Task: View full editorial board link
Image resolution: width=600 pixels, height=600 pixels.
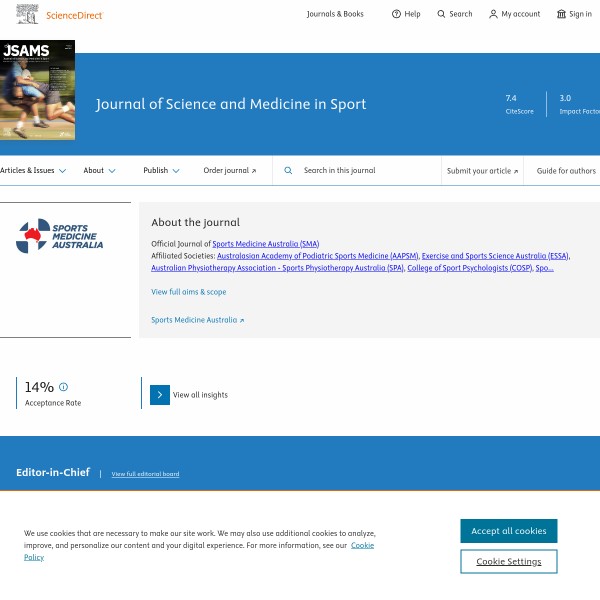Action: pyautogui.click(x=145, y=474)
